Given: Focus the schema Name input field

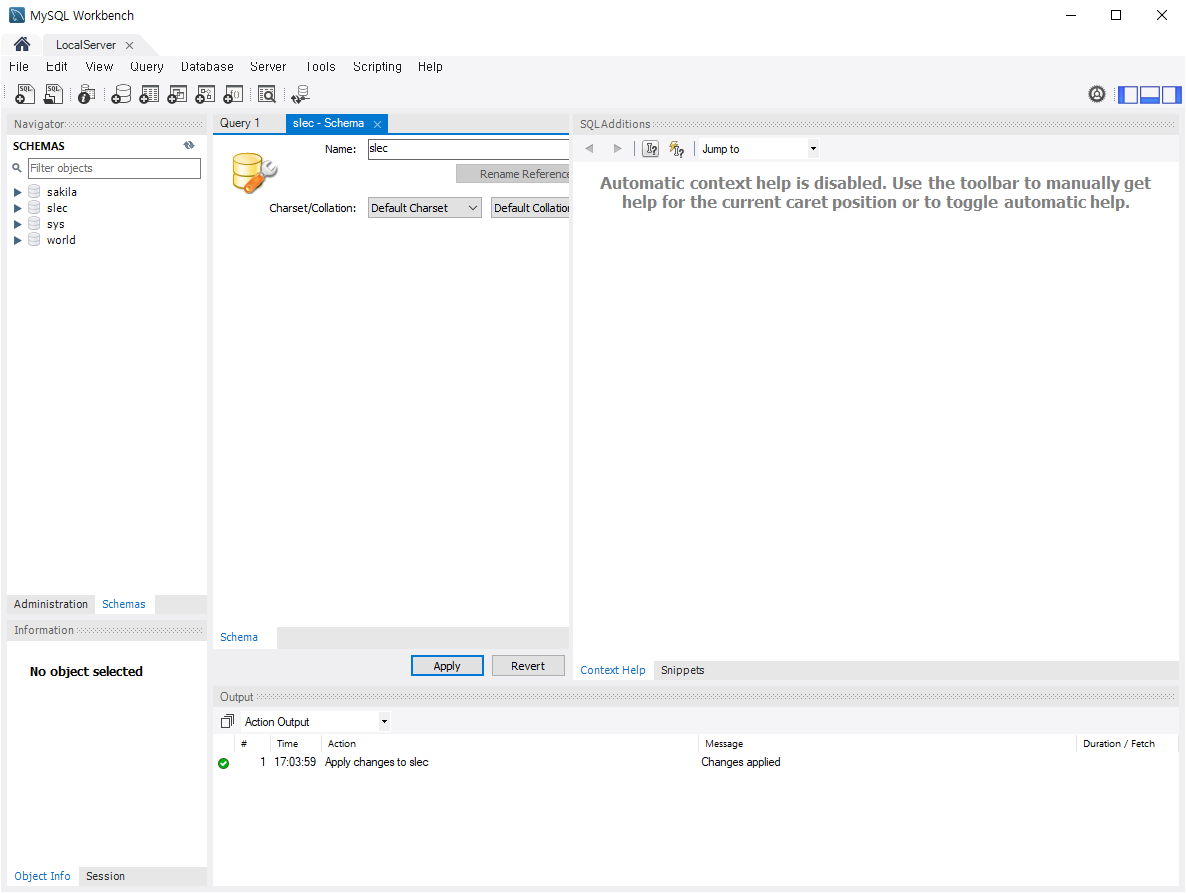Looking at the screenshot, I should pyautogui.click(x=468, y=149).
